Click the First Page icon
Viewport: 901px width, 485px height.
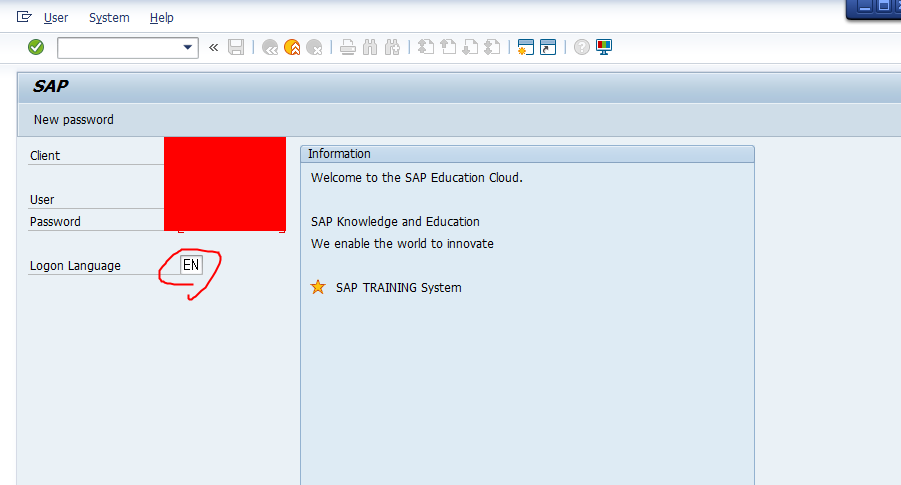coord(426,47)
